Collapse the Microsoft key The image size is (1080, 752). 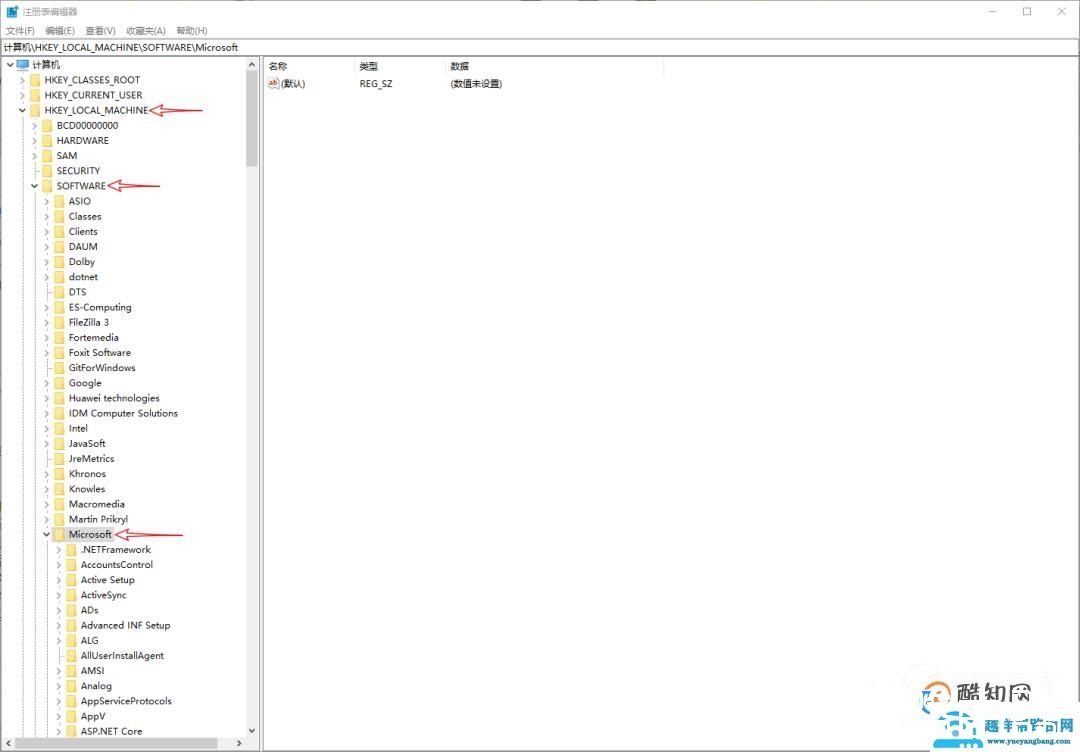pyautogui.click(x=46, y=534)
